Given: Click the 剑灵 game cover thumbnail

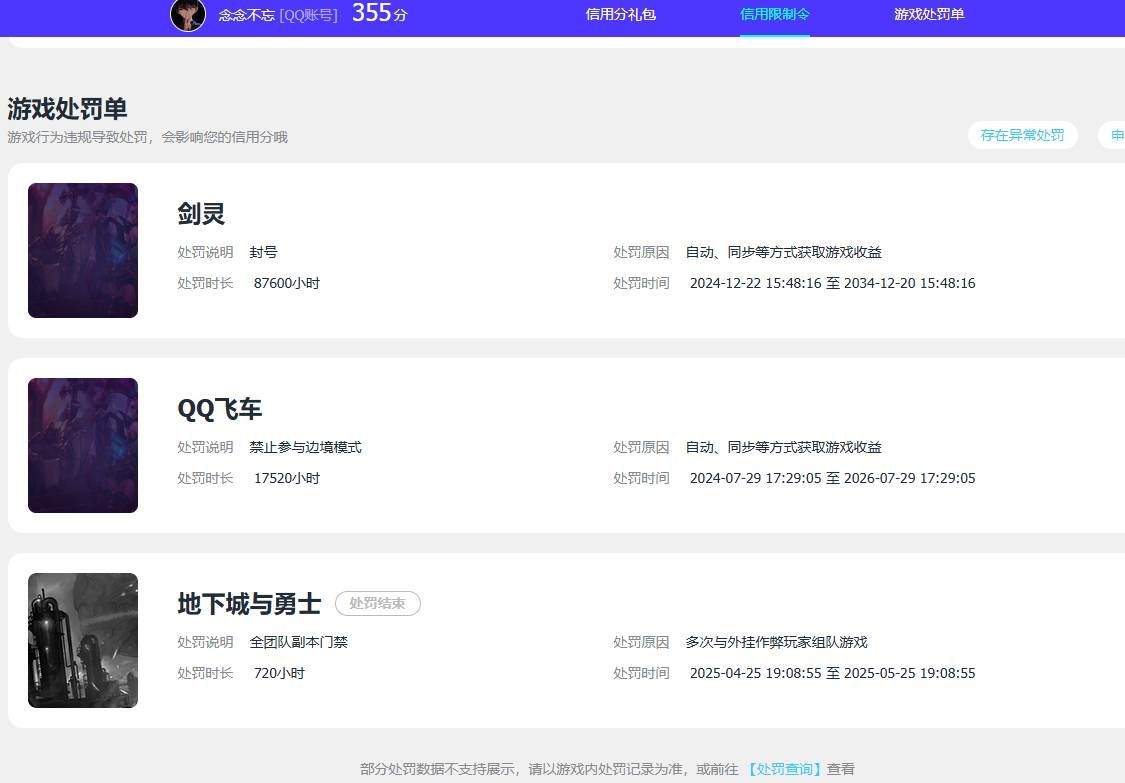Looking at the screenshot, I should (83, 250).
